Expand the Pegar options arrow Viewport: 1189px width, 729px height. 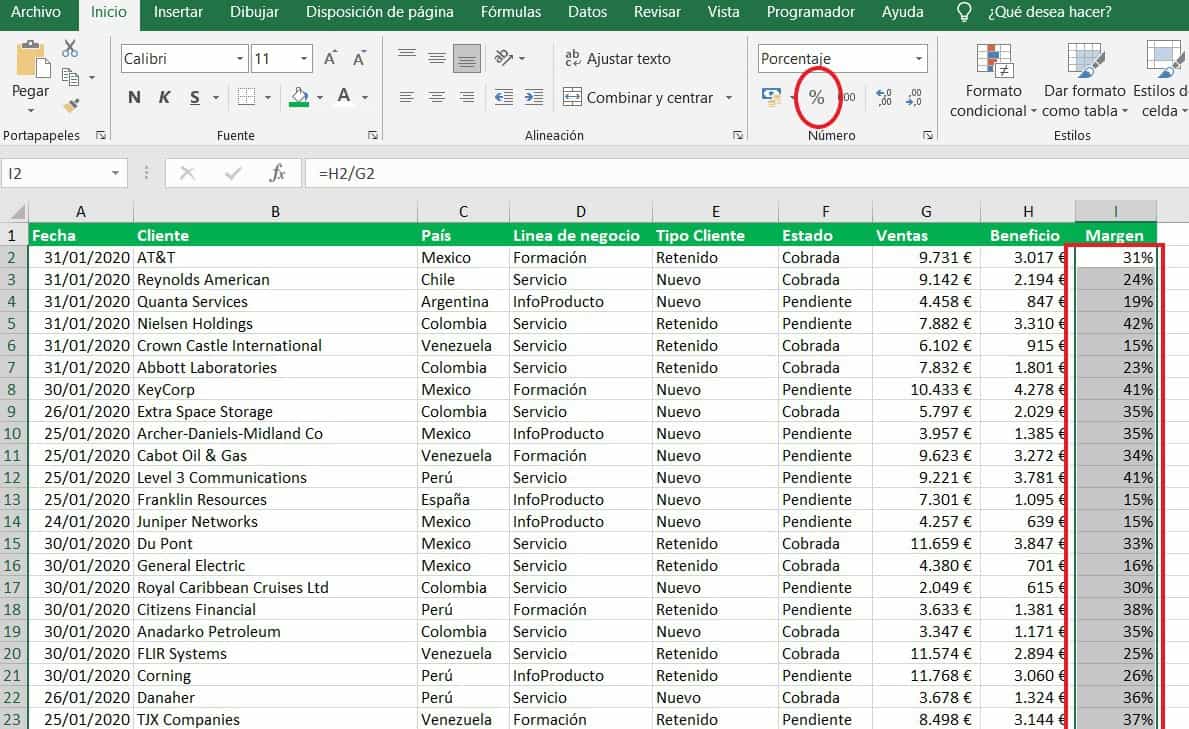point(30,112)
